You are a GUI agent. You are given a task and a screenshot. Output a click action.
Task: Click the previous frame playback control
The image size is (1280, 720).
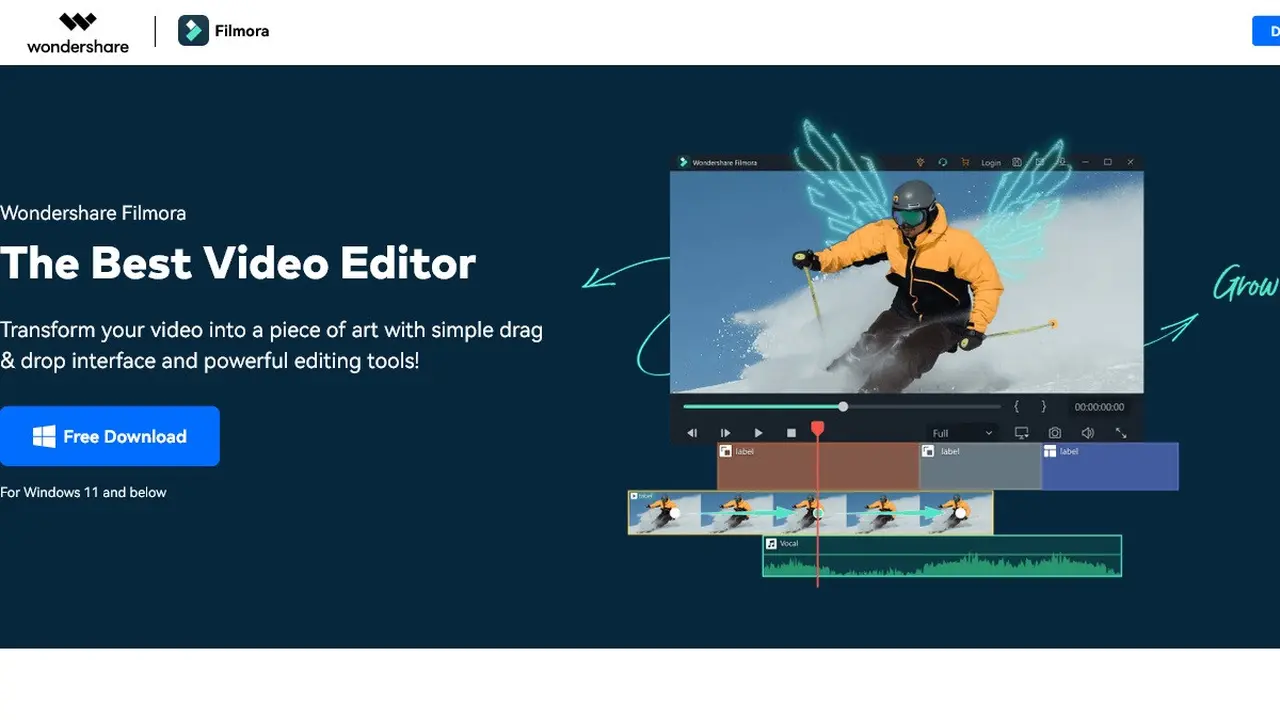tap(692, 432)
